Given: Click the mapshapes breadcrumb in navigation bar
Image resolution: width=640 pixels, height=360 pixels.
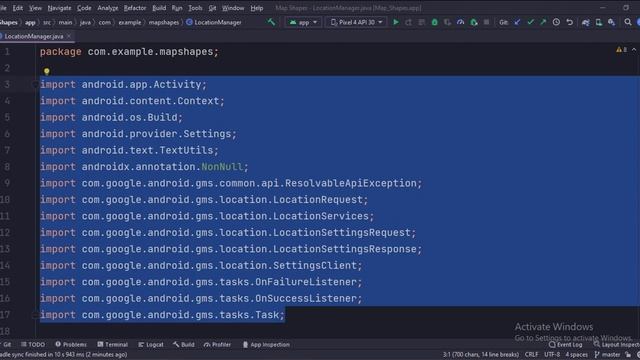Looking at the screenshot, I should coord(163,22).
